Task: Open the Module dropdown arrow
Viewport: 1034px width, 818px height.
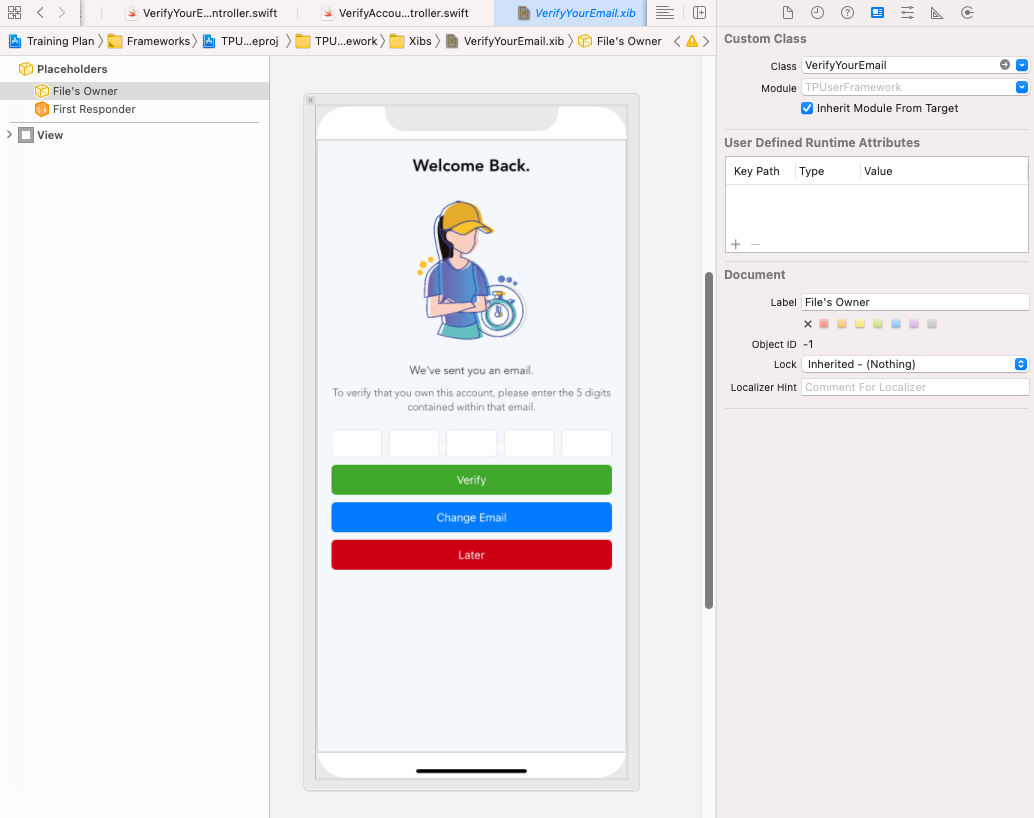Action: [1021, 87]
